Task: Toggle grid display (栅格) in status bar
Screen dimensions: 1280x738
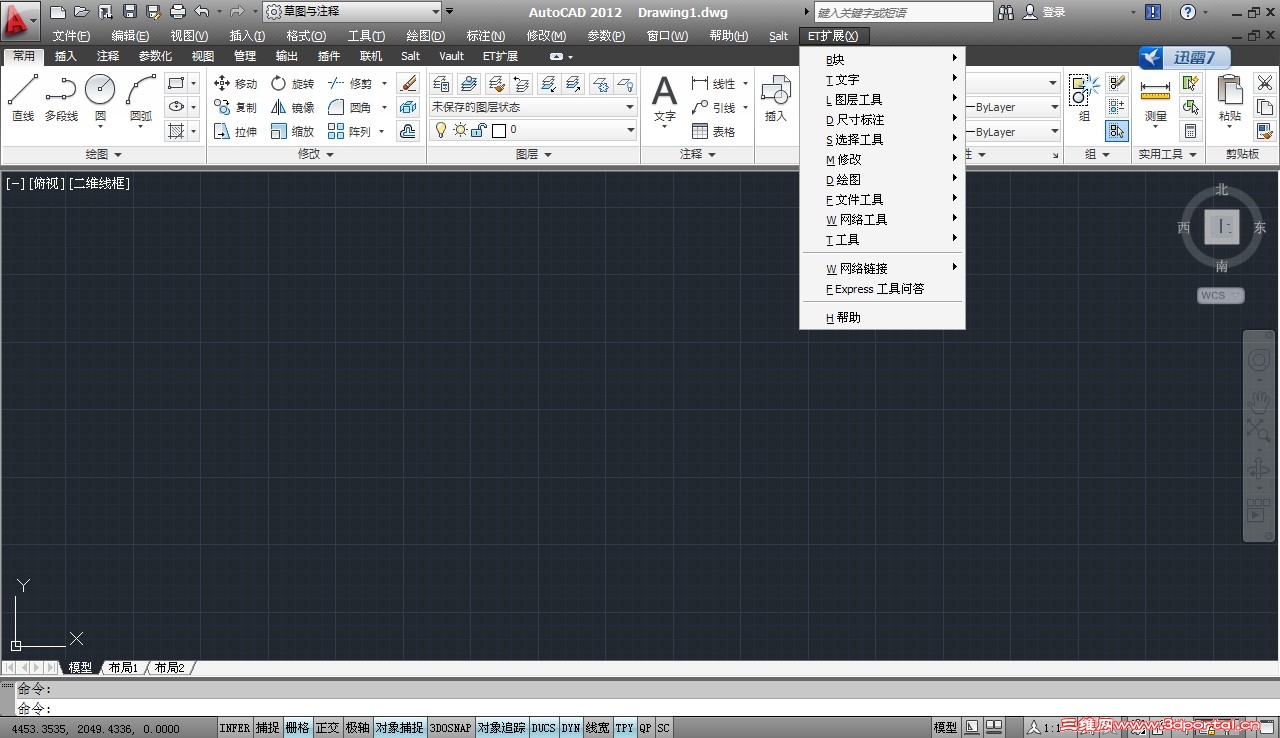Action: (297, 728)
